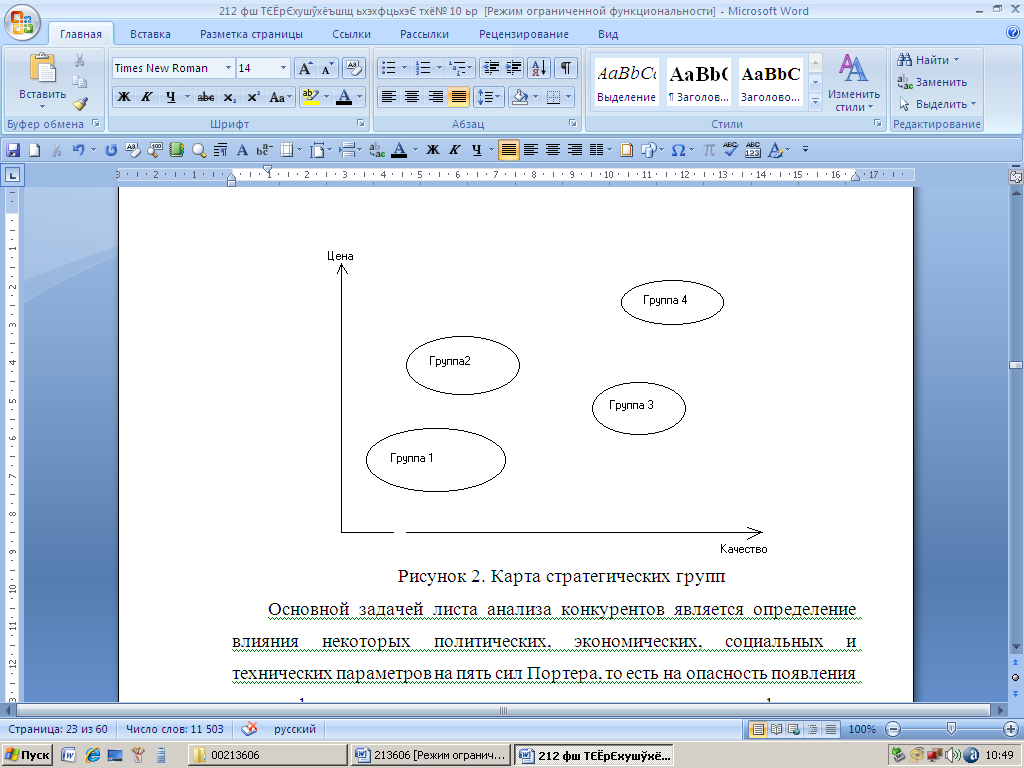1024x768 pixels.
Task: Toggle Subscript formatting
Action: 229,97
